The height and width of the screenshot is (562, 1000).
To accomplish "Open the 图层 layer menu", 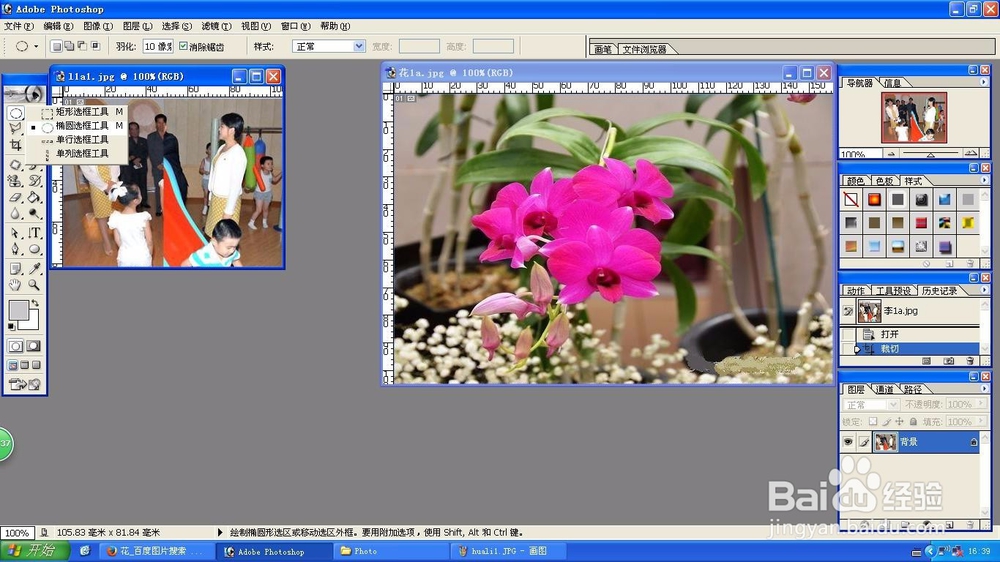I will pos(137,26).
